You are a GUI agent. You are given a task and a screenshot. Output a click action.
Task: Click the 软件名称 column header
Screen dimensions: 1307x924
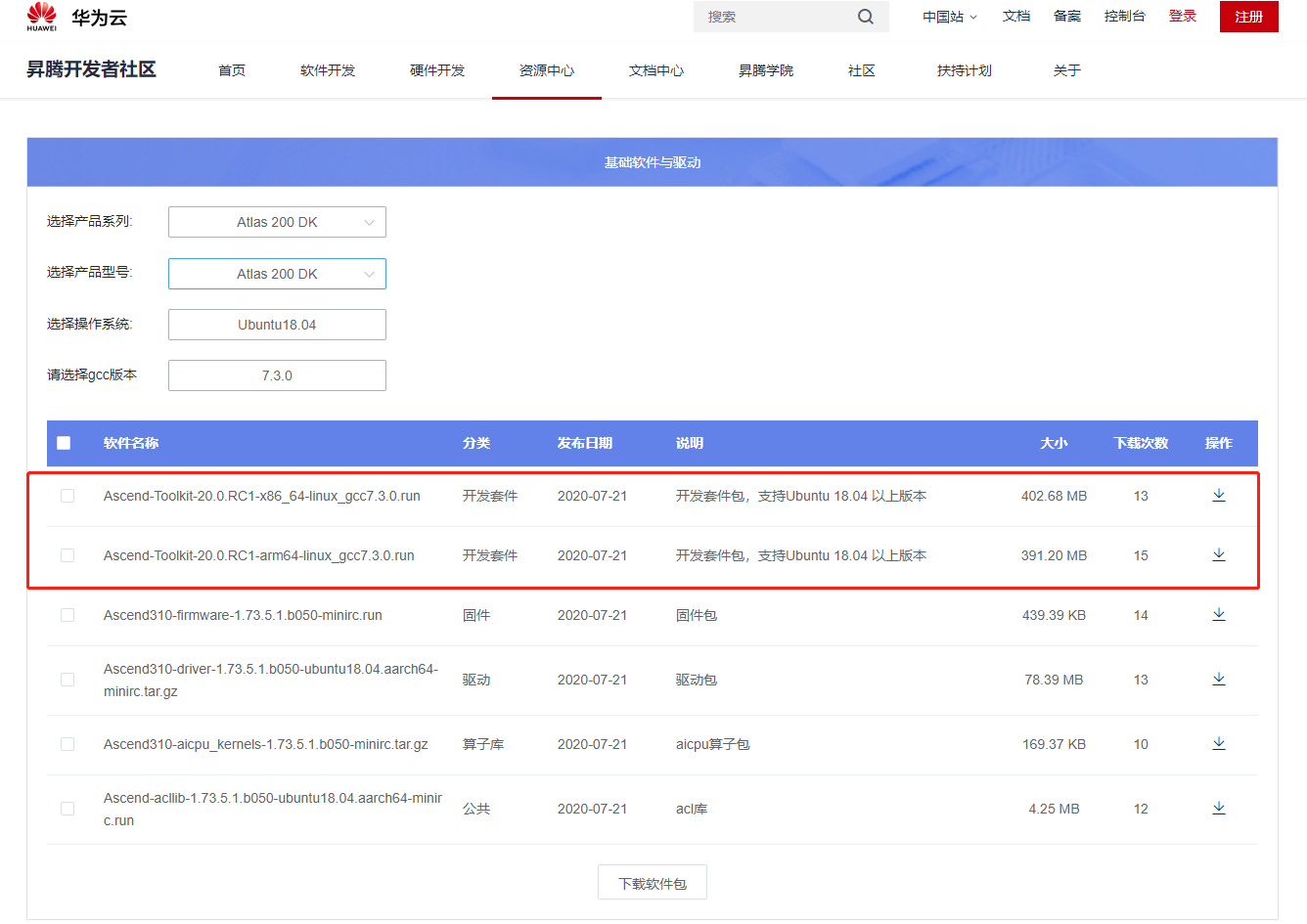tap(131, 443)
